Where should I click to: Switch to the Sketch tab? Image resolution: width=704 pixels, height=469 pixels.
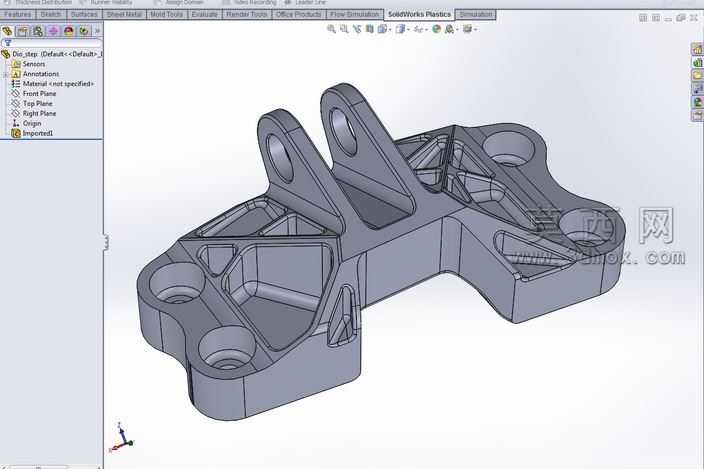tap(51, 14)
